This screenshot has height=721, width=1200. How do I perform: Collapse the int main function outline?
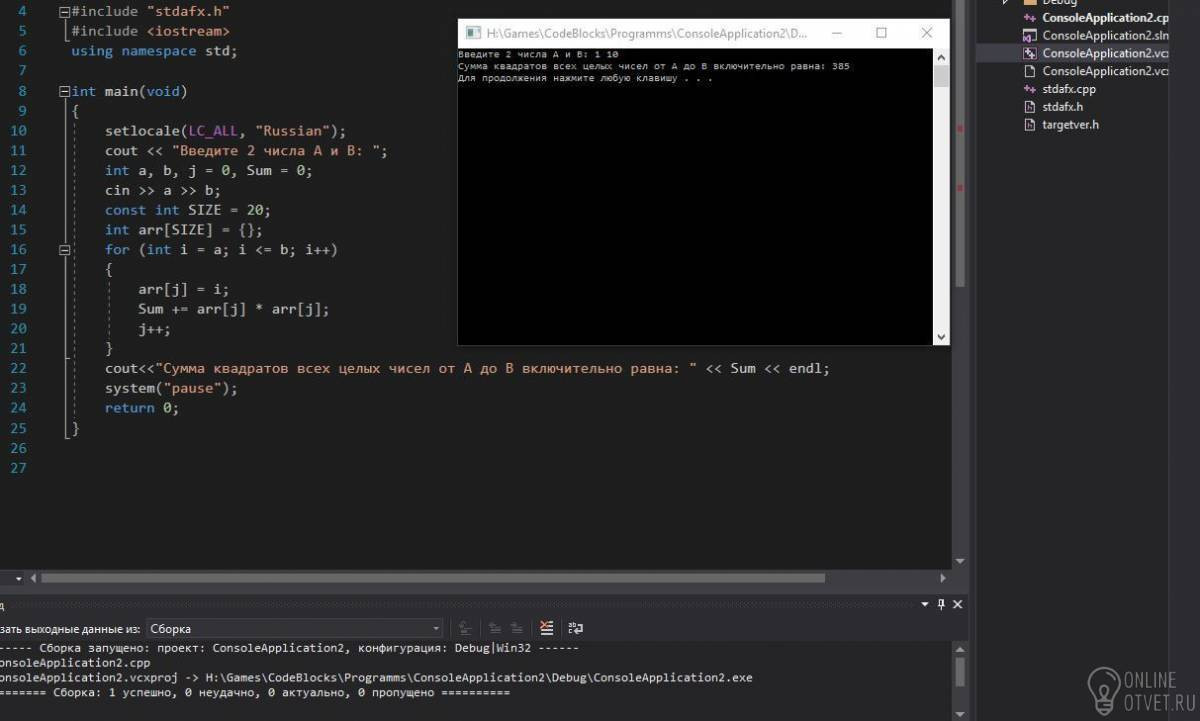click(x=65, y=91)
